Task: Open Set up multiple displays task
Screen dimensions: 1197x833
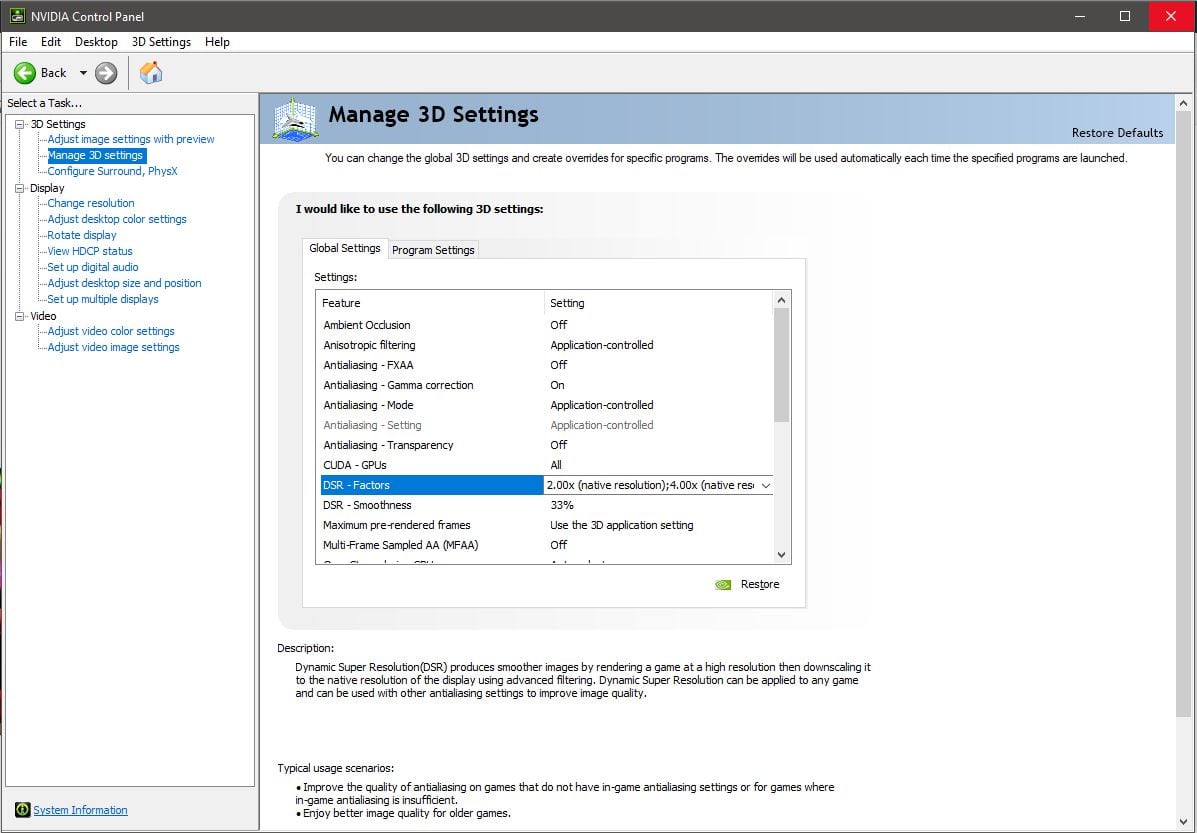Action: coord(103,299)
